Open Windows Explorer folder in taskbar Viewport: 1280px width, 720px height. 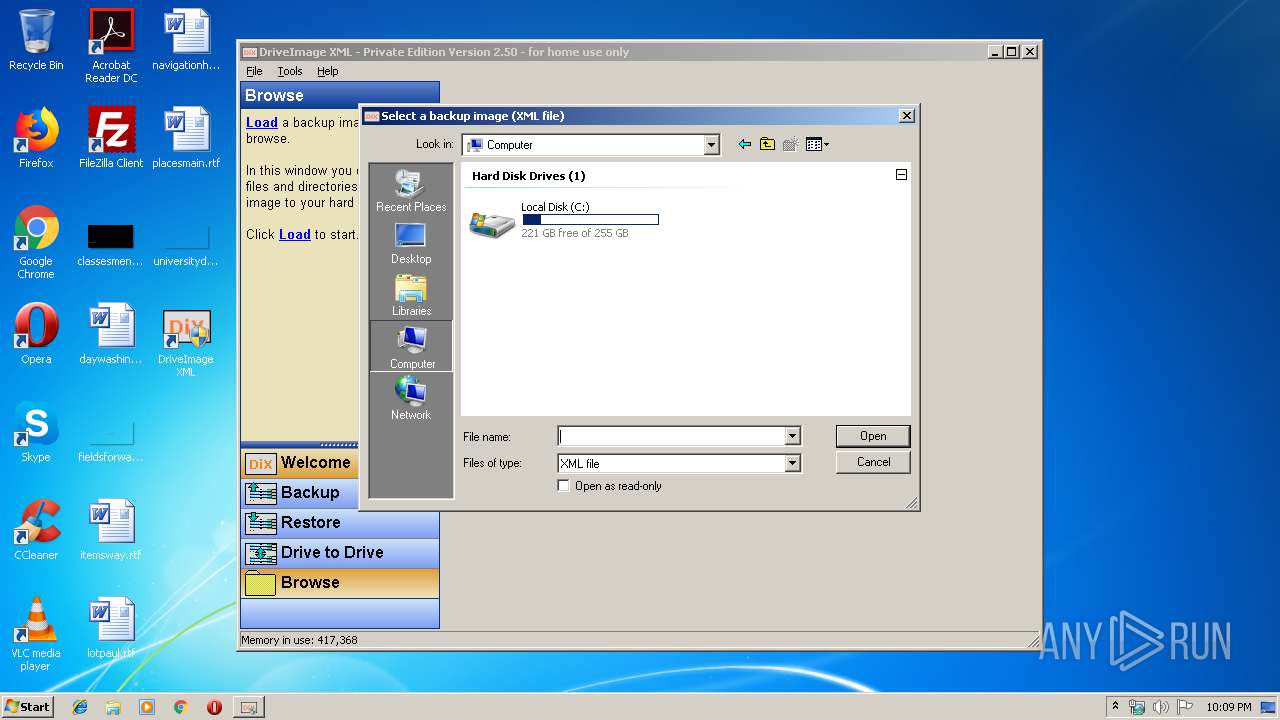tap(113, 707)
